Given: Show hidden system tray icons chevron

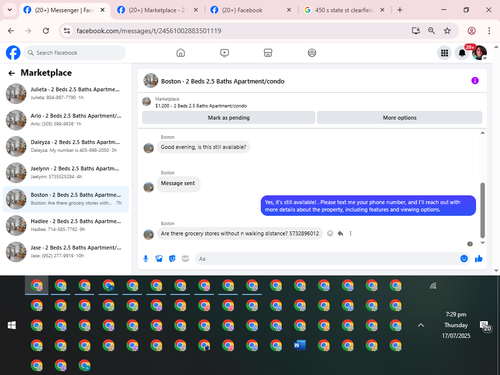Looking at the screenshot, I should (421, 325).
